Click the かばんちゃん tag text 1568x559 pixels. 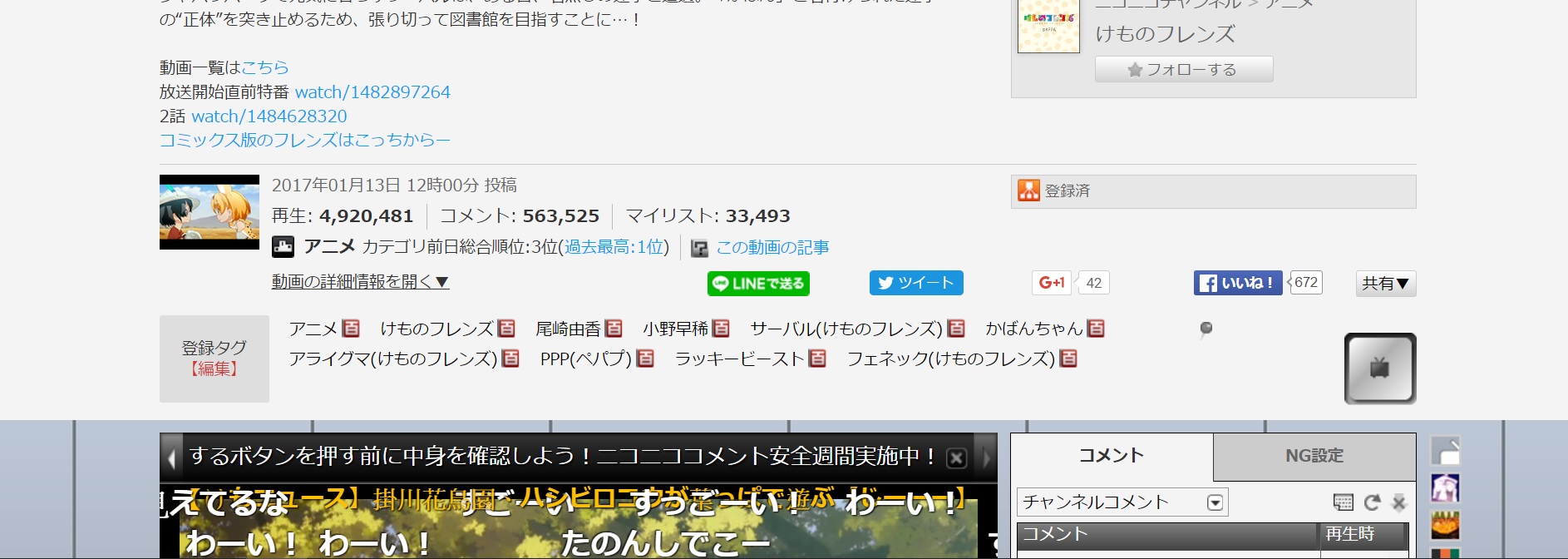click(1034, 329)
